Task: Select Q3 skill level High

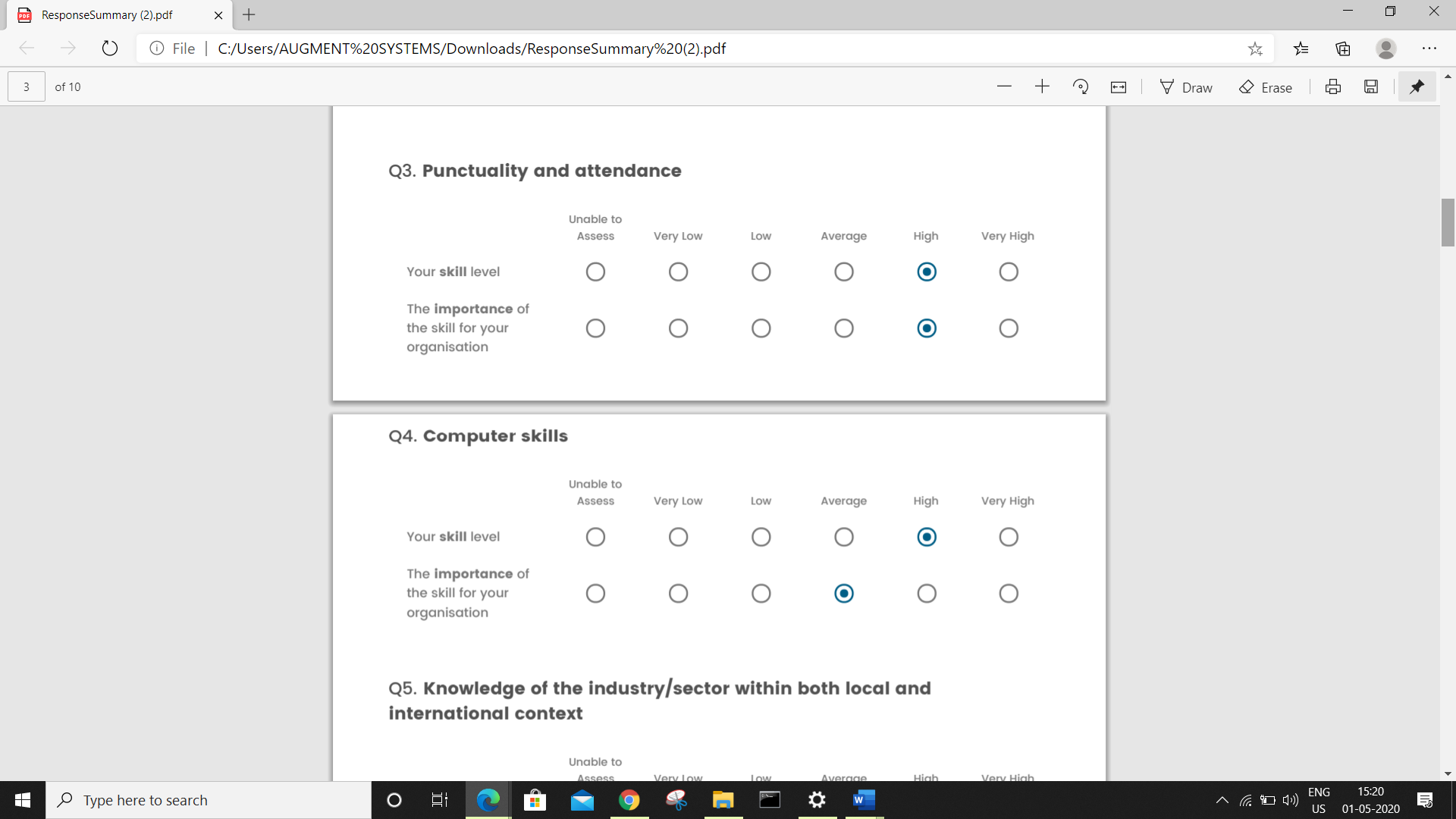Action: pos(926,271)
